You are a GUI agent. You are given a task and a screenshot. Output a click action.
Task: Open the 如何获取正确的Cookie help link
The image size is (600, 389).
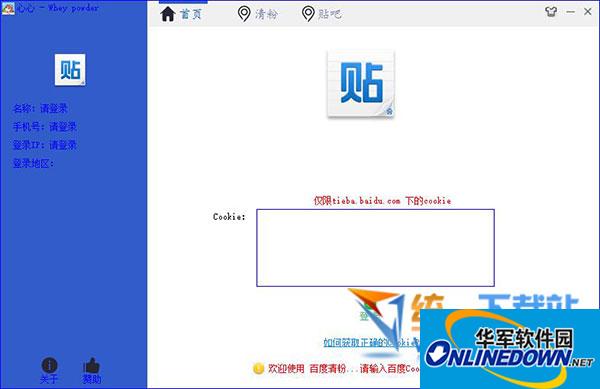click(x=371, y=342)
